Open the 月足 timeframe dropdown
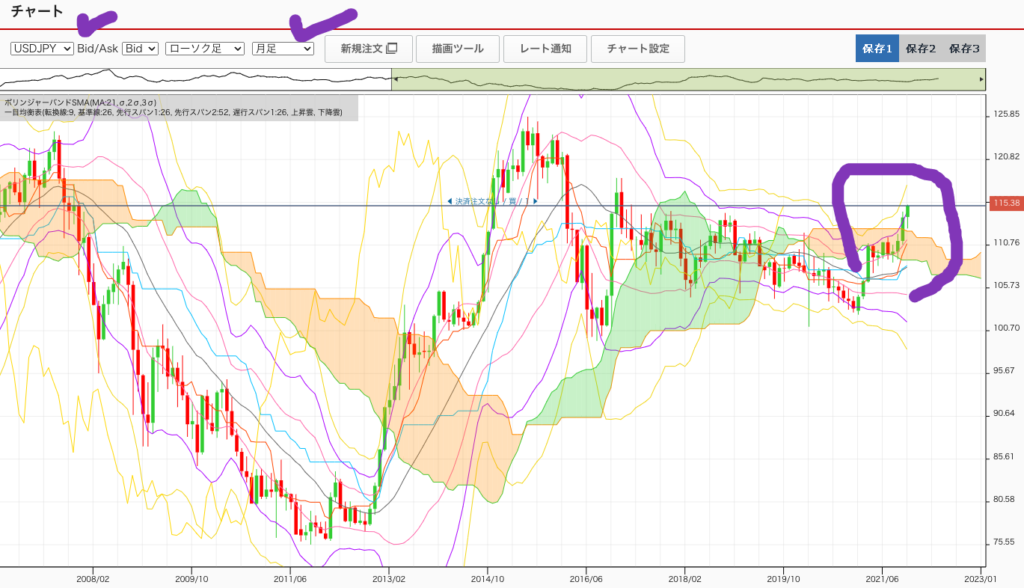 click(x=283, y=48)
